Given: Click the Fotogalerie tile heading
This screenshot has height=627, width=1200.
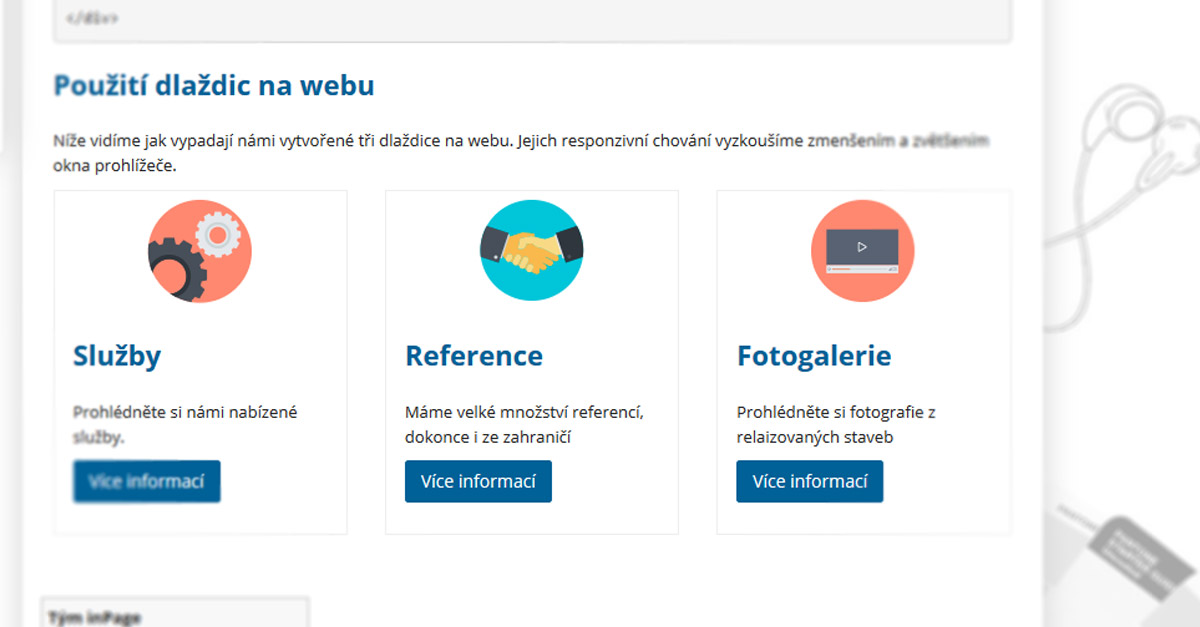Looking at the screenshot, I should click(x=814, y=356).
